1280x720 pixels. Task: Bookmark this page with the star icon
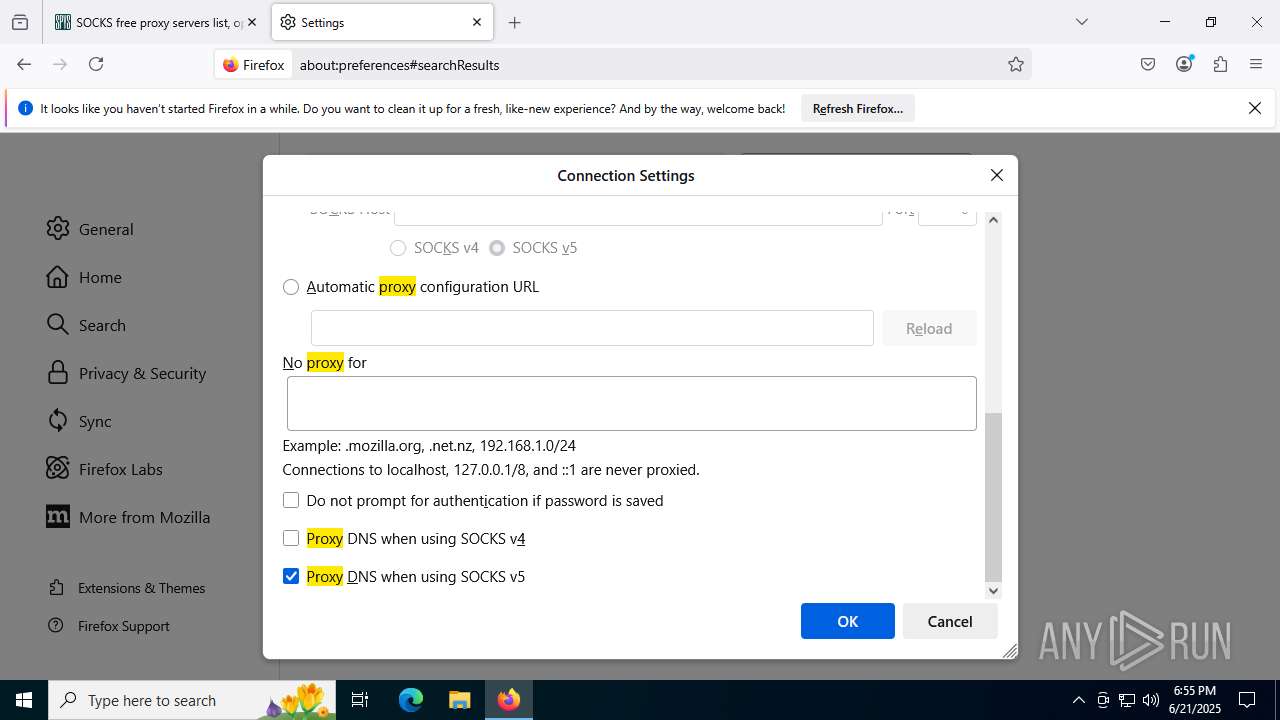(x=1016, y=64)
